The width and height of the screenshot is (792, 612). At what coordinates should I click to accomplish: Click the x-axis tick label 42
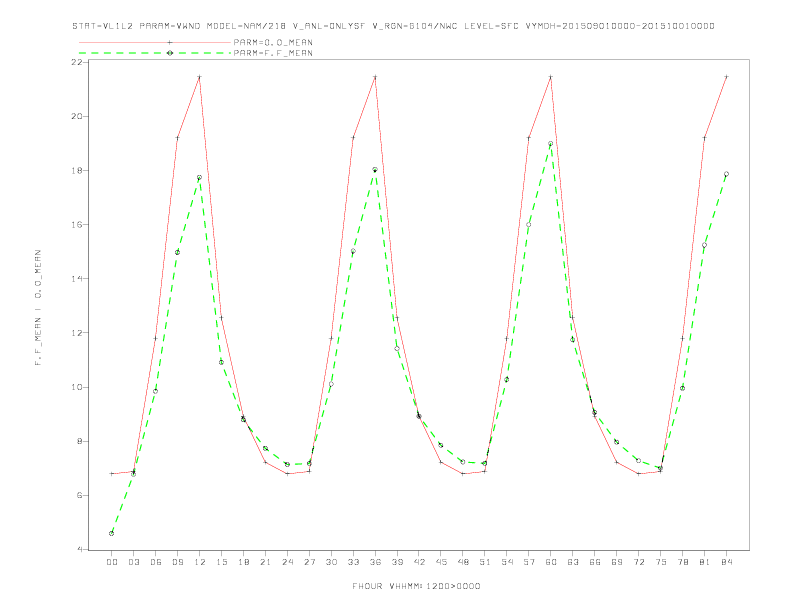coord(419,562)
